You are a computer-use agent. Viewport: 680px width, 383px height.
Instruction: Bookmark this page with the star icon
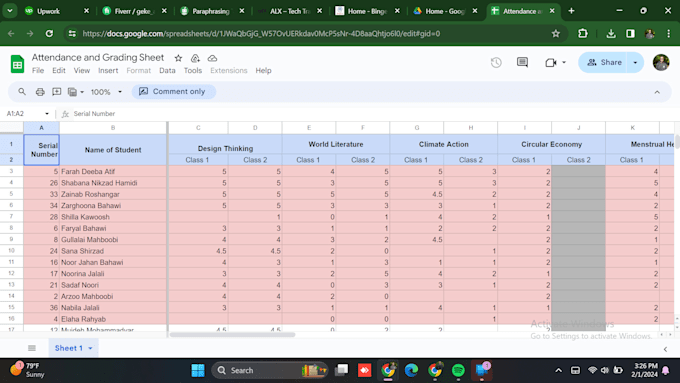(x=556, y=33)
